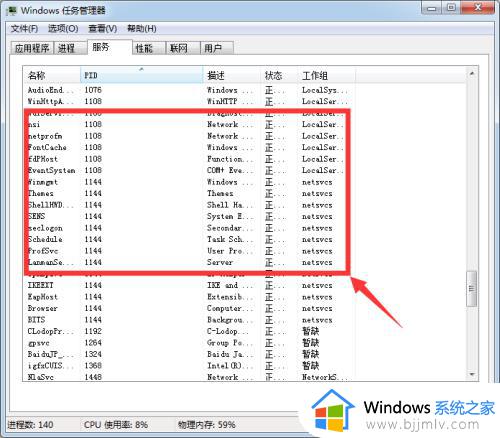
Task: Select the nsi service row
Action: [188, 124]
